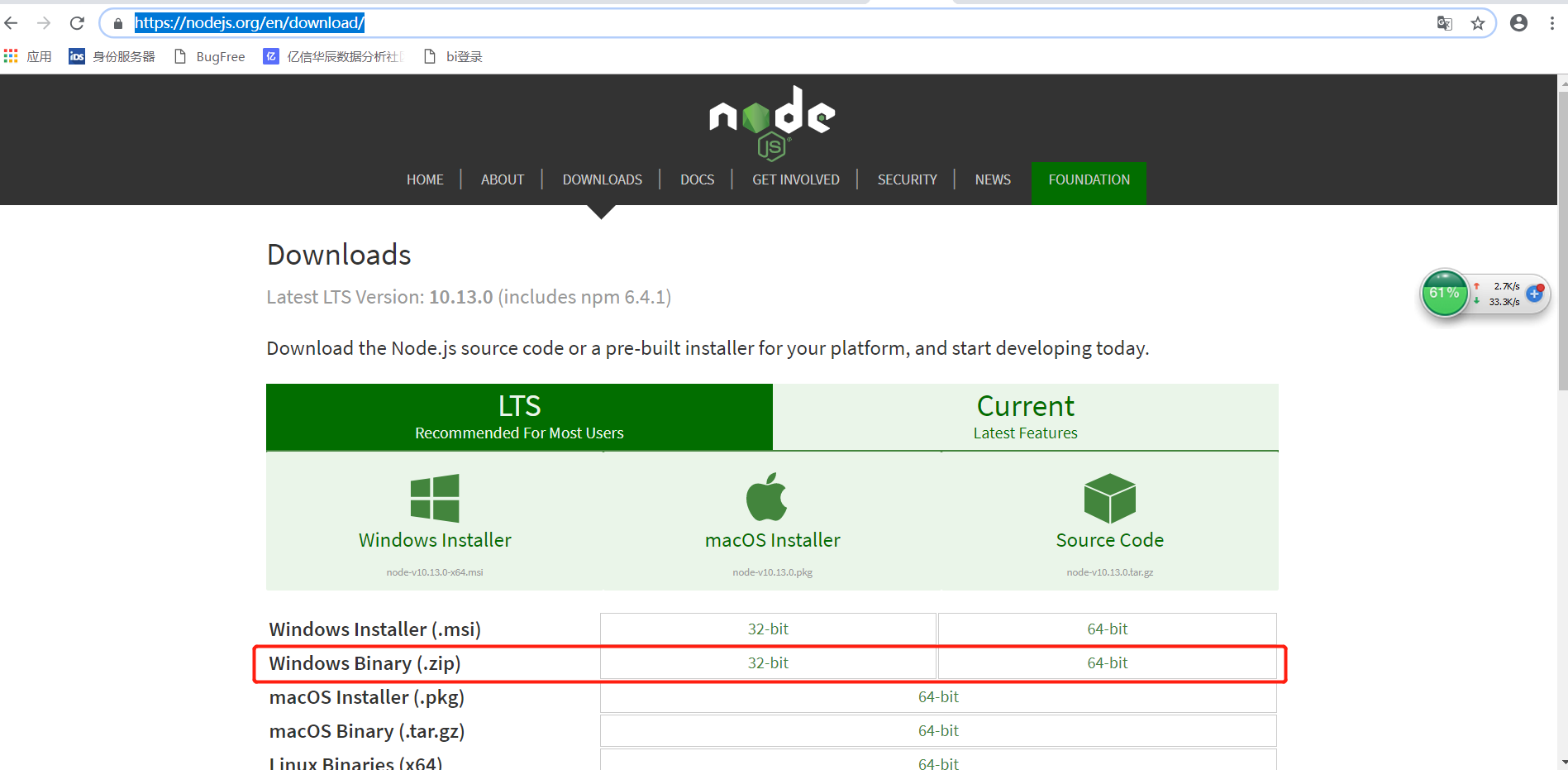The image size is (1568, 770).
Task: Select the Windows Installer download icon
Action: 435,496
